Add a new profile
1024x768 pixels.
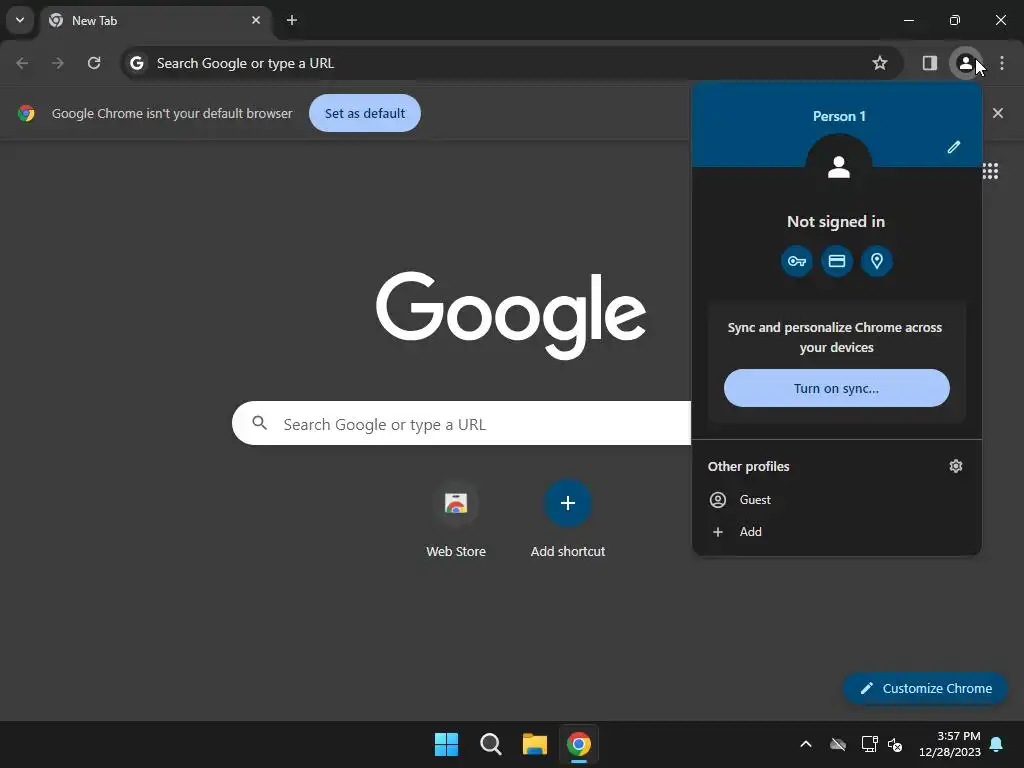[x=836, y=532]
